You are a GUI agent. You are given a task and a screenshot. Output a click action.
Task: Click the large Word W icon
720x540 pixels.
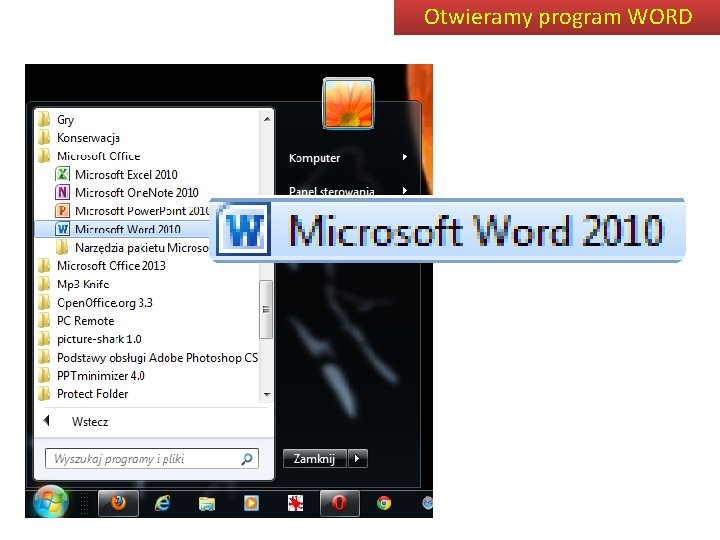tap(243, 229)
